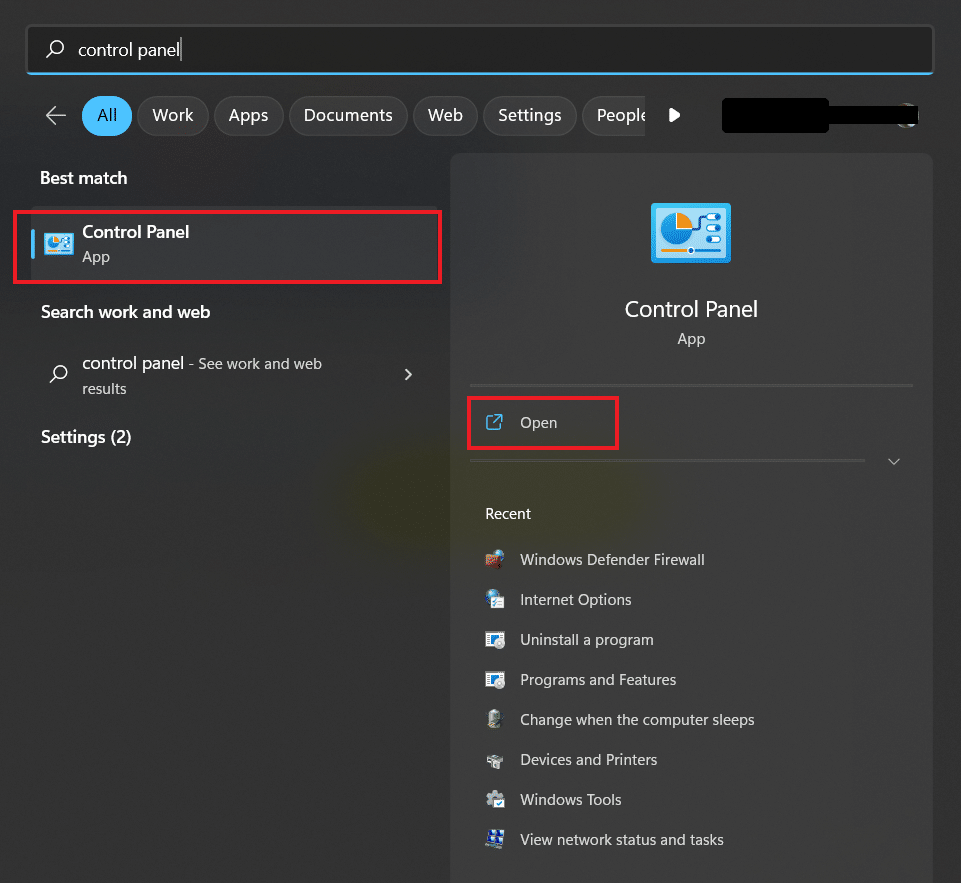Open Internet Options from Recent

(575, 599)
